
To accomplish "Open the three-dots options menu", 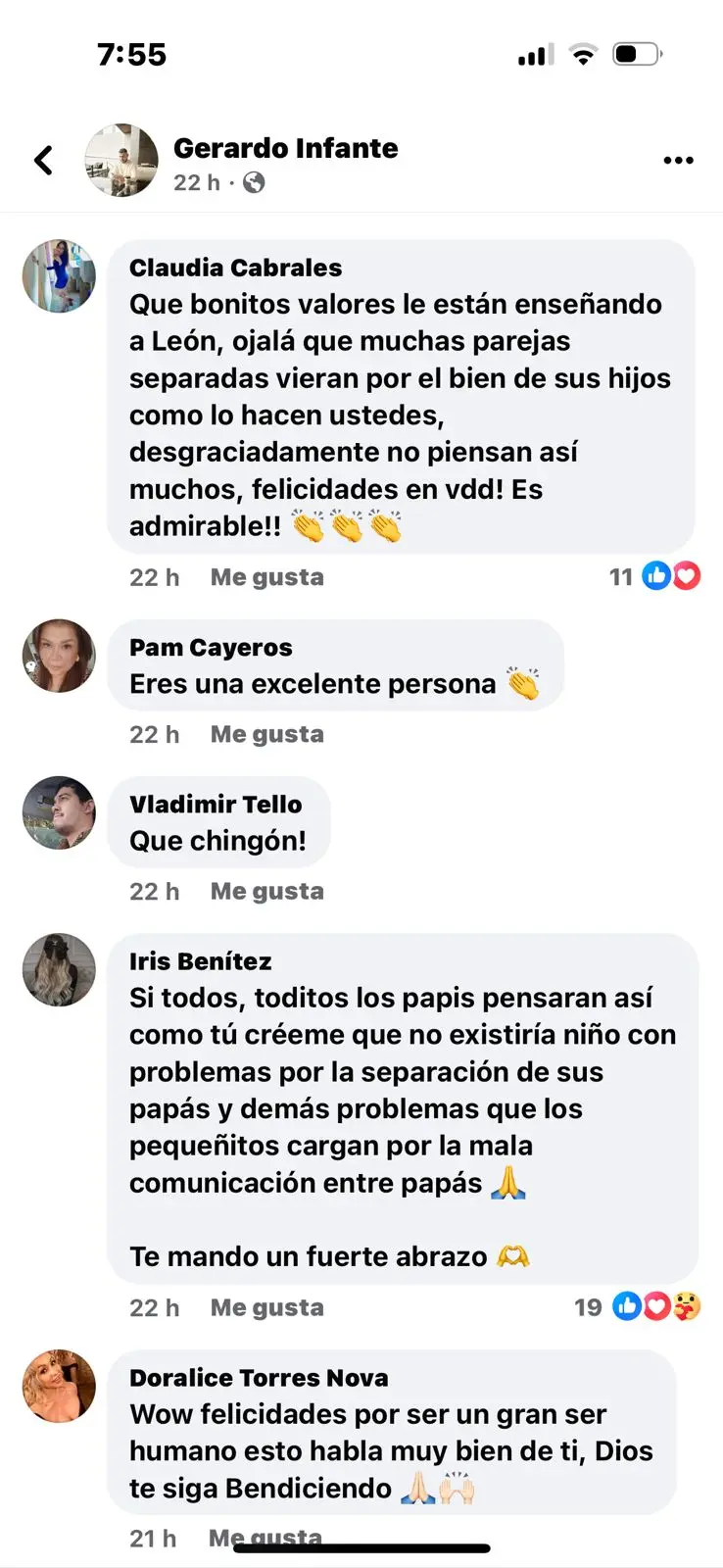I will point(678,160).
